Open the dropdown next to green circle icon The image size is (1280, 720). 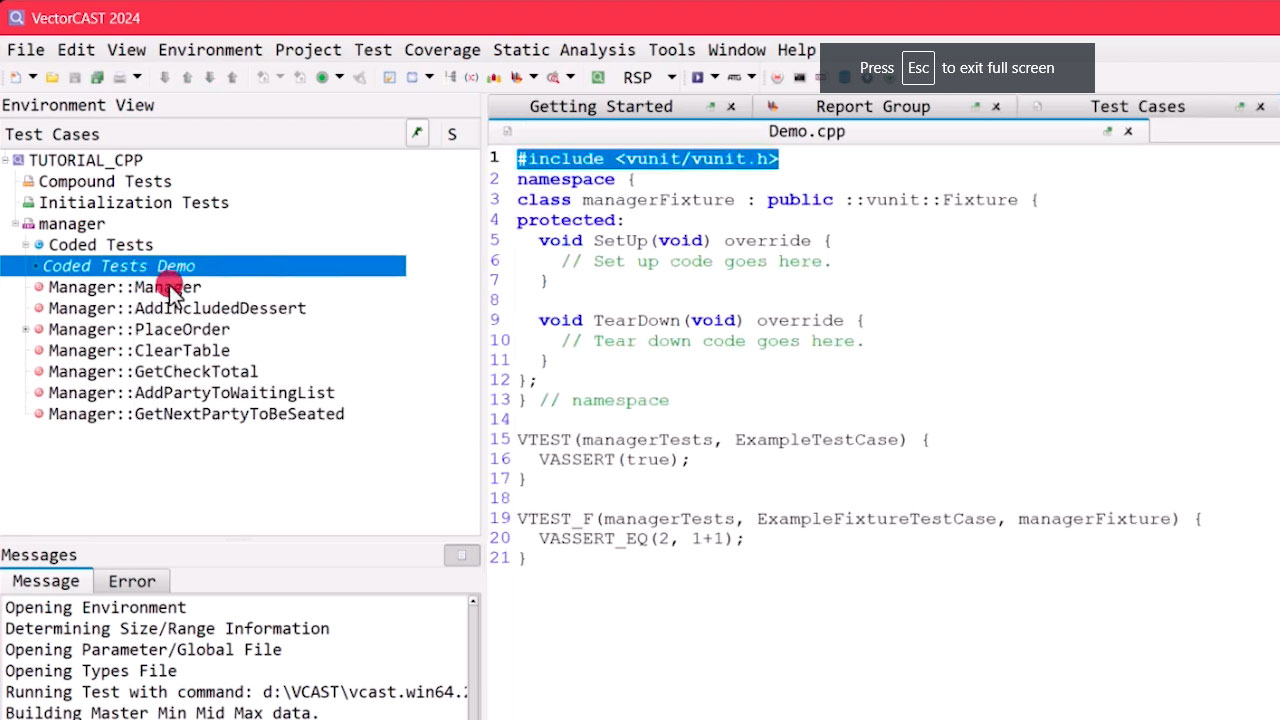click(x=340, y=78)
